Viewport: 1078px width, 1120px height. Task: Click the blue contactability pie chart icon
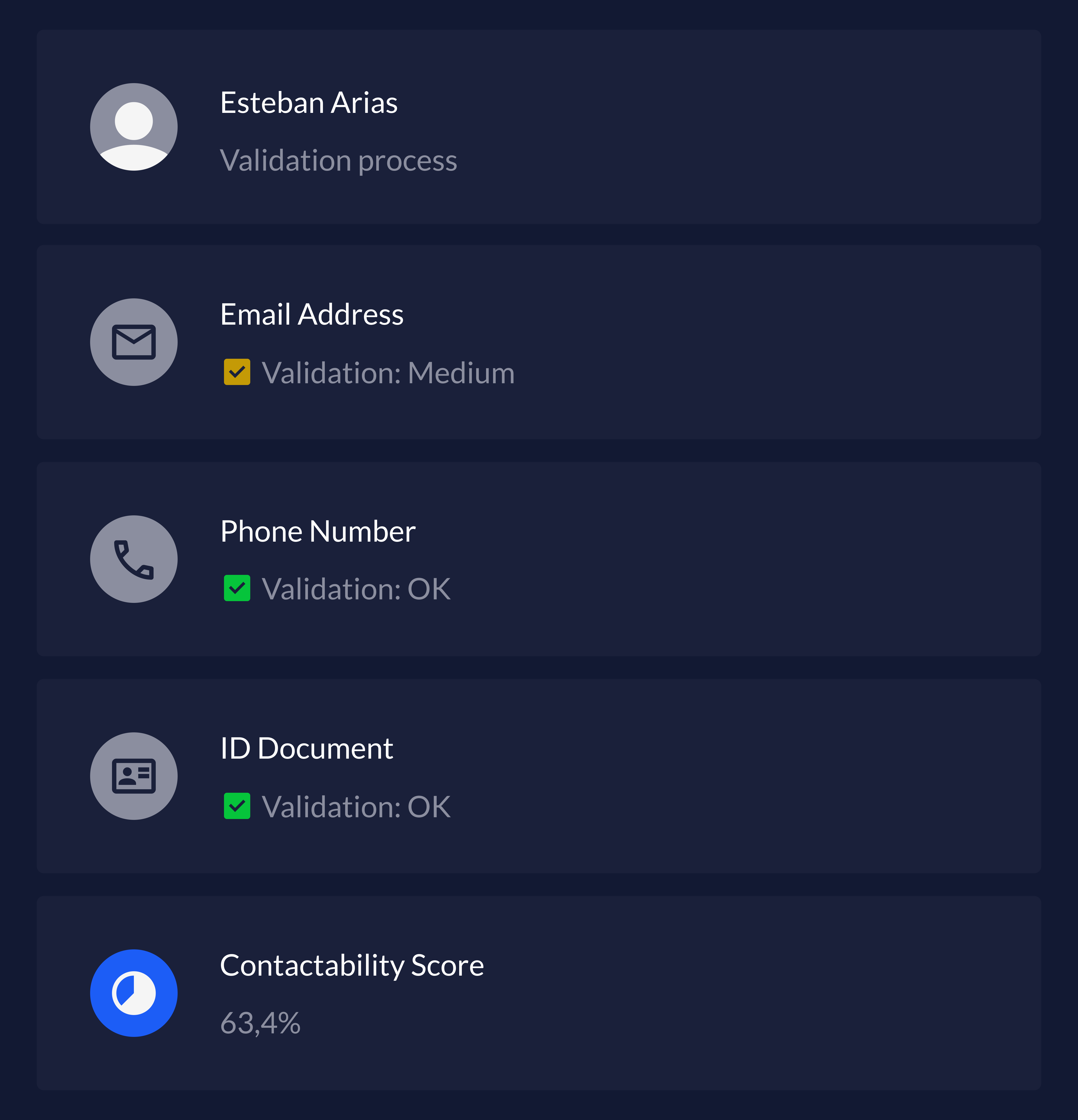[x=134, y=993]
